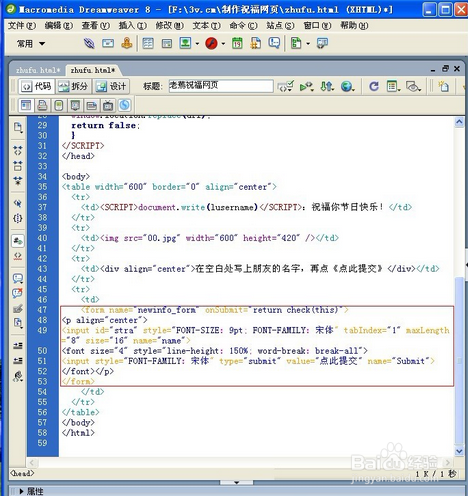468x496 pixels.
Task: Click the Templates insert icon
Action: [x=296, y=43]
